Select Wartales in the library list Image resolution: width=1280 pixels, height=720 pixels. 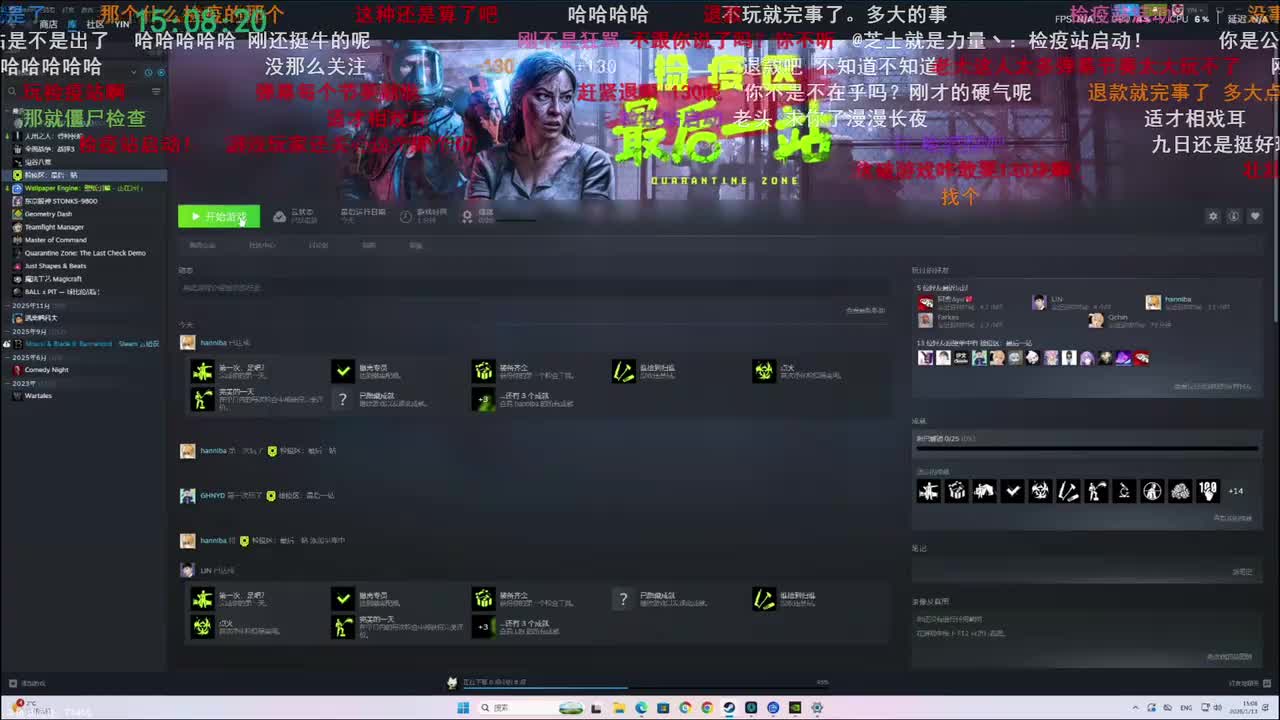point(38,396)
